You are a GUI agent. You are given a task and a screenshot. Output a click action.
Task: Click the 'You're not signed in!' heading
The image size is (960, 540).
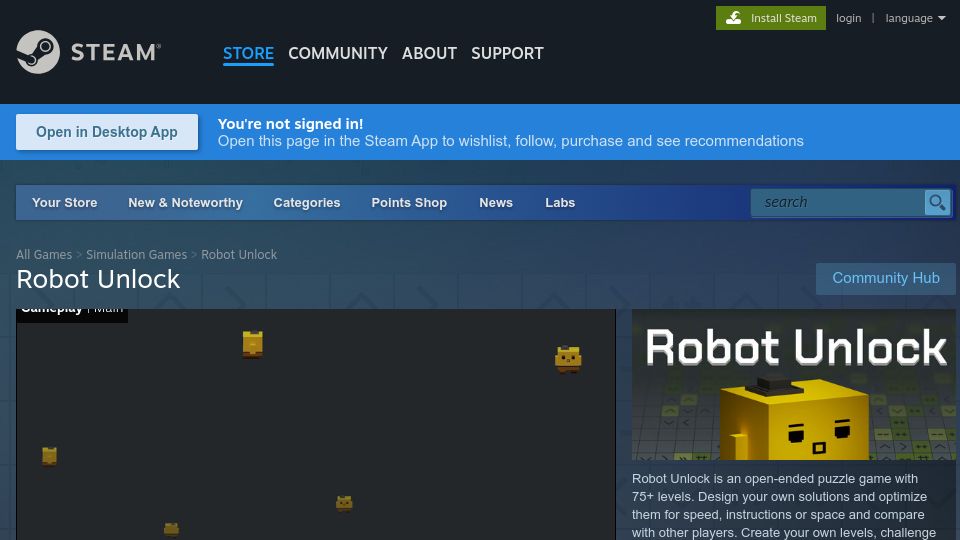290,124
